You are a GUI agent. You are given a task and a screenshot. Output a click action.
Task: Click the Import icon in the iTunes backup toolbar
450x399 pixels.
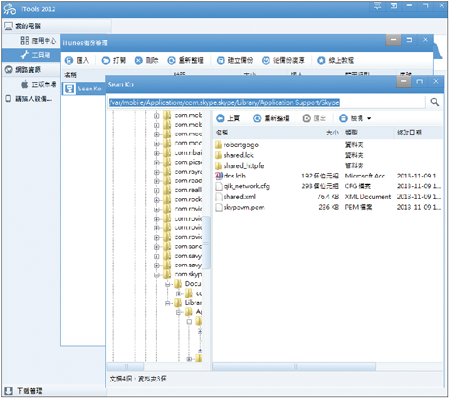[69, 60]
